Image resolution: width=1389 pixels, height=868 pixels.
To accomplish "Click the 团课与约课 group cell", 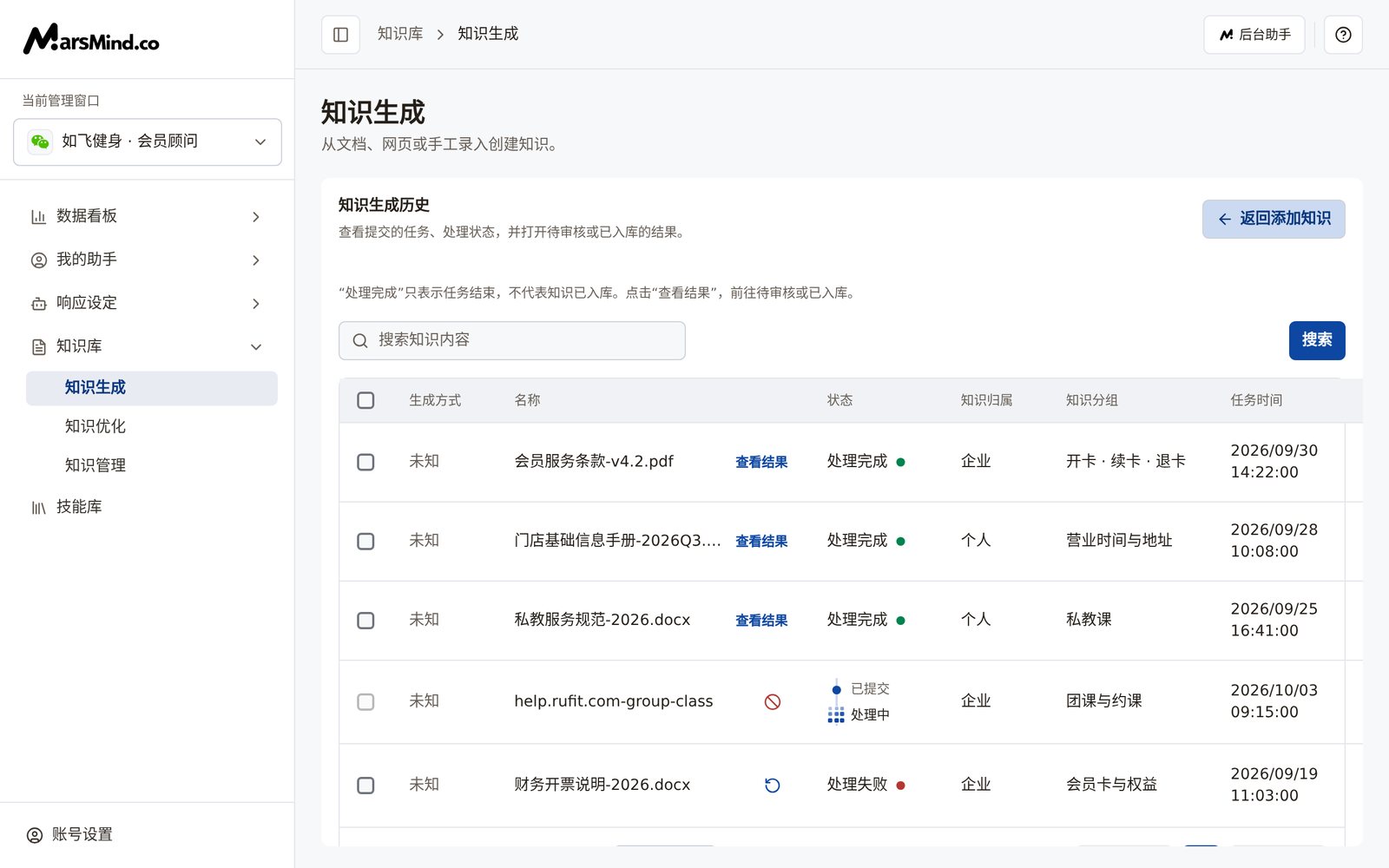I will pyautogui.click(x=1104, y=701).
